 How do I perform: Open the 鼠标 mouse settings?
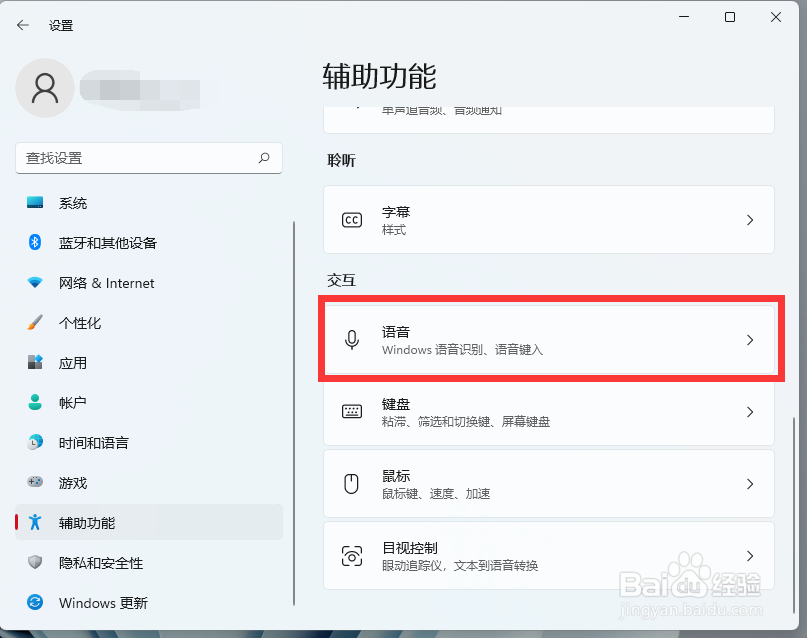click(x=549, y=484)
